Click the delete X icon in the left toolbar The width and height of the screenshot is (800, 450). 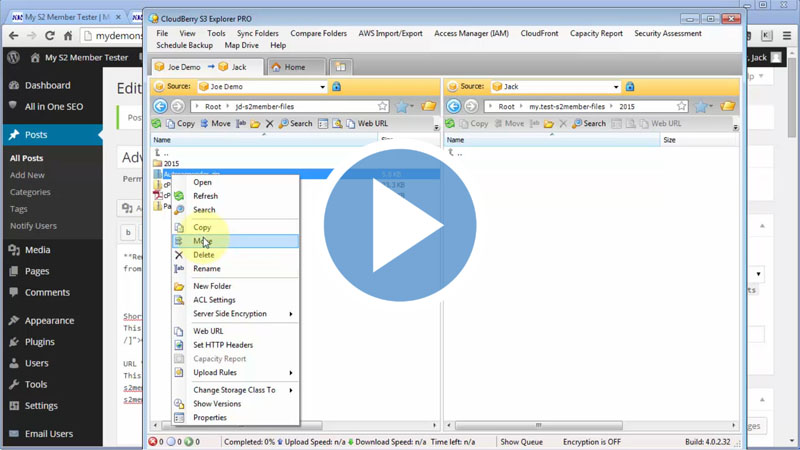point(269,124)
